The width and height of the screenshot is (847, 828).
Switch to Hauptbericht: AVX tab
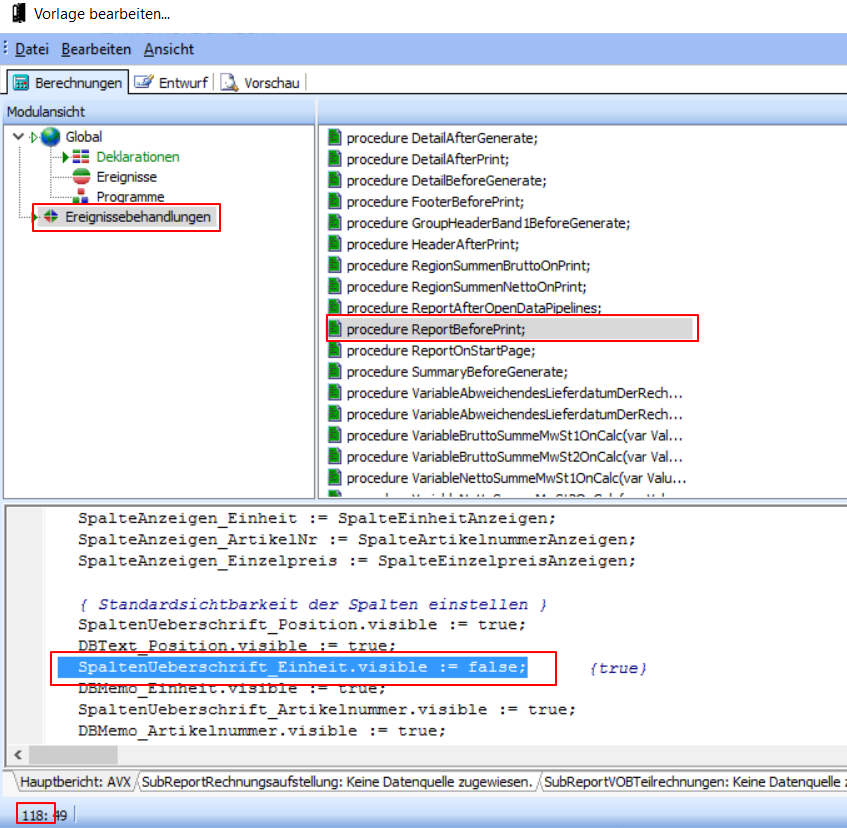point(75,782)
